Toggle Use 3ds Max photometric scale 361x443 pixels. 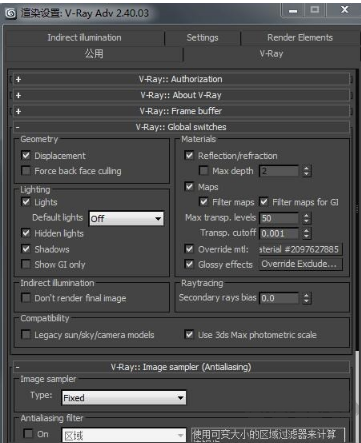click(x=189, y=334)
